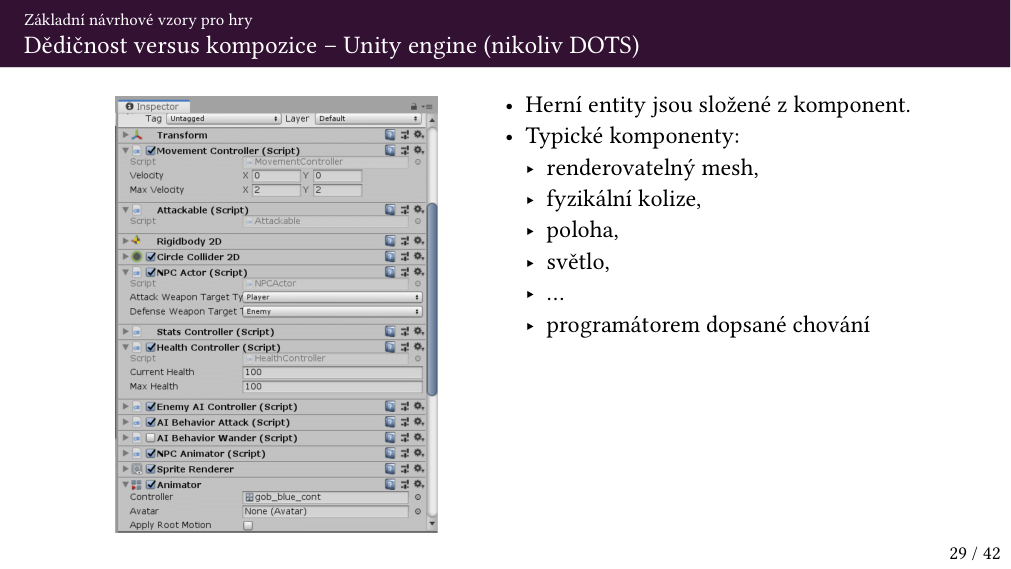The image size is (1011, 569).
Task: Toggle Sprite Renderer enabled checkbox
Action: pyautogui.click(x=151, y=469)
